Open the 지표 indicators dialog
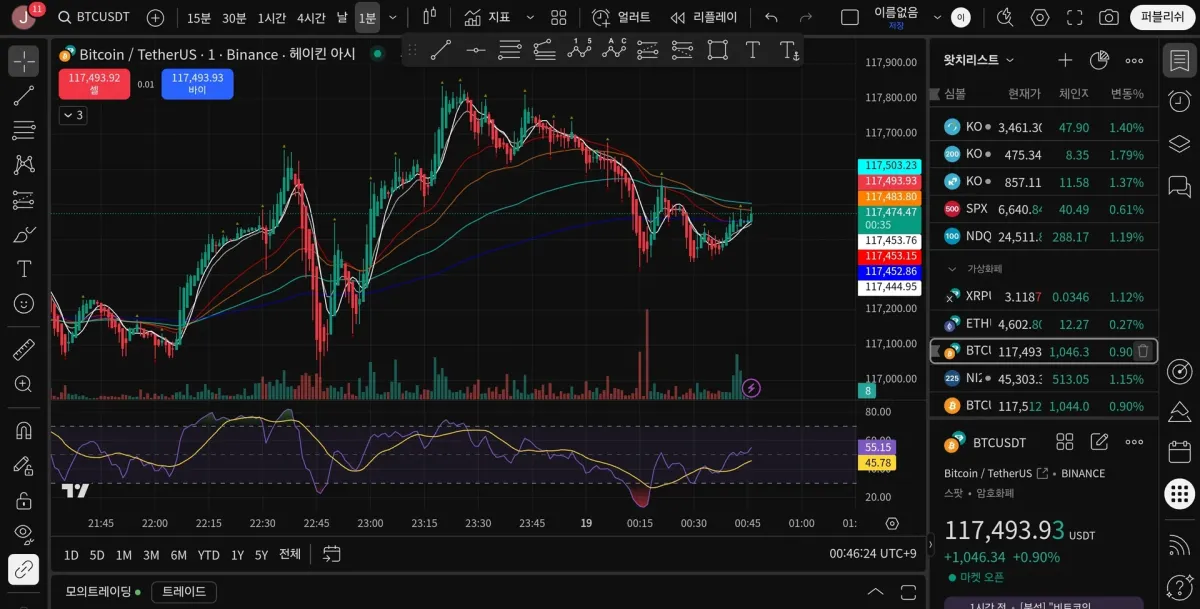 (x=487, y=17)
